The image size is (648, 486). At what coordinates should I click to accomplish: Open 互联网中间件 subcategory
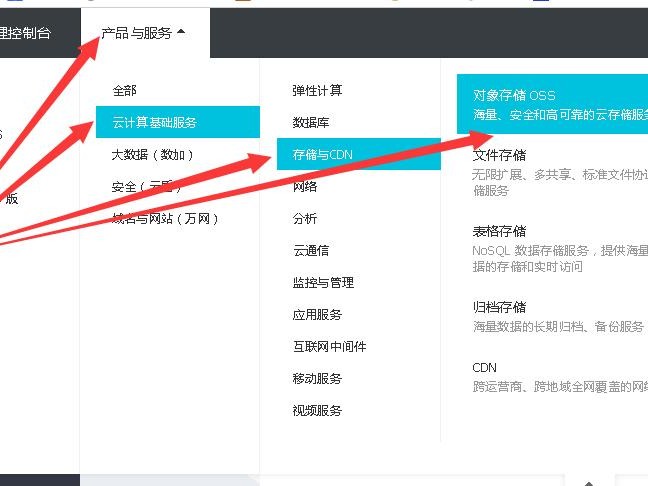click(329, 346)
